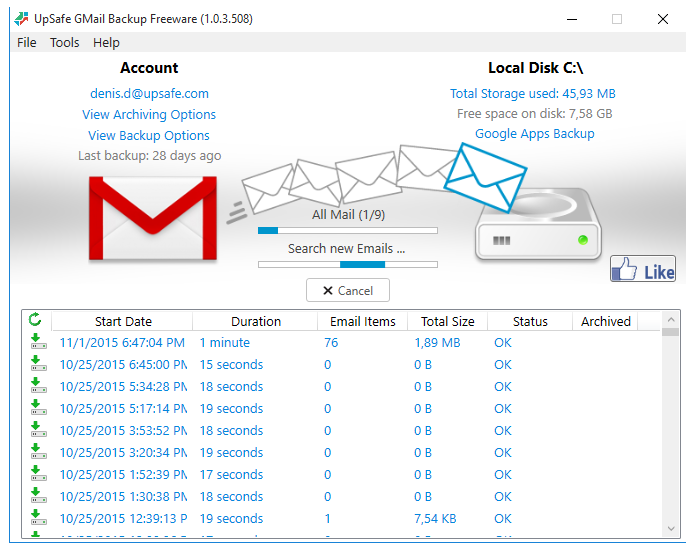Click backup icon for 11/1/2015 6:47:04 PM row
Screen dimensions: 690x546
pos(38,341)
